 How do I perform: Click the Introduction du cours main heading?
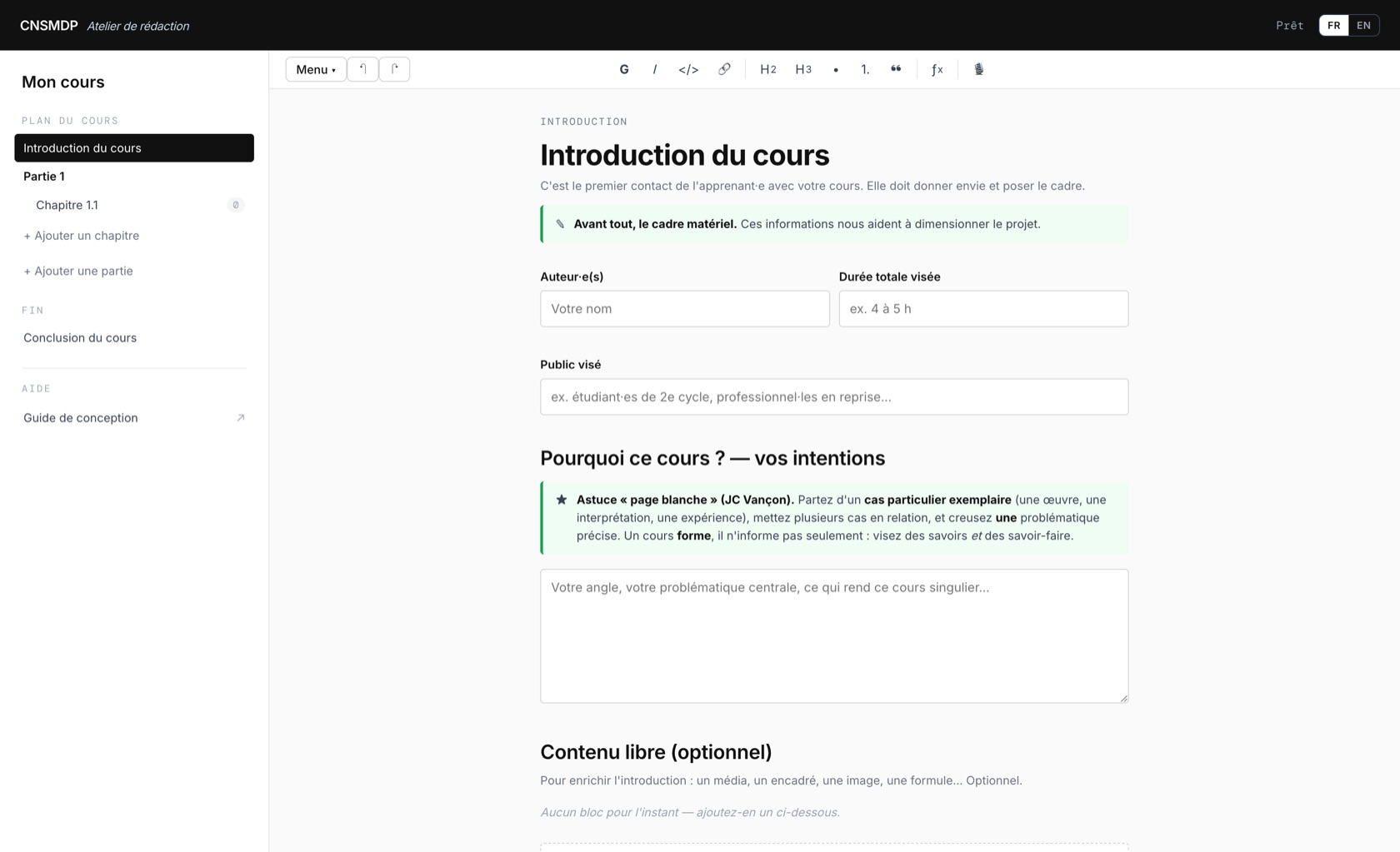tap(685, 155)
